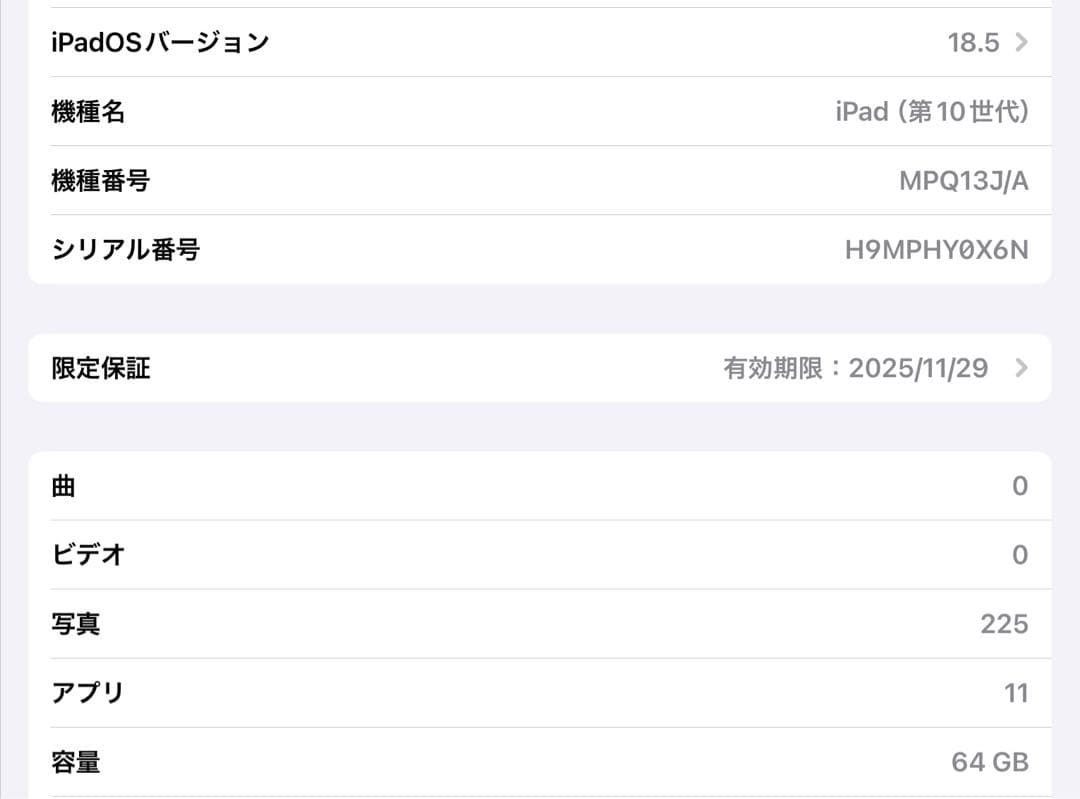Image resolution: width=1080 pixels, height=799 pixels.
Task: Tap the 64 GB storage value
Action: click(x=990, y=761)
